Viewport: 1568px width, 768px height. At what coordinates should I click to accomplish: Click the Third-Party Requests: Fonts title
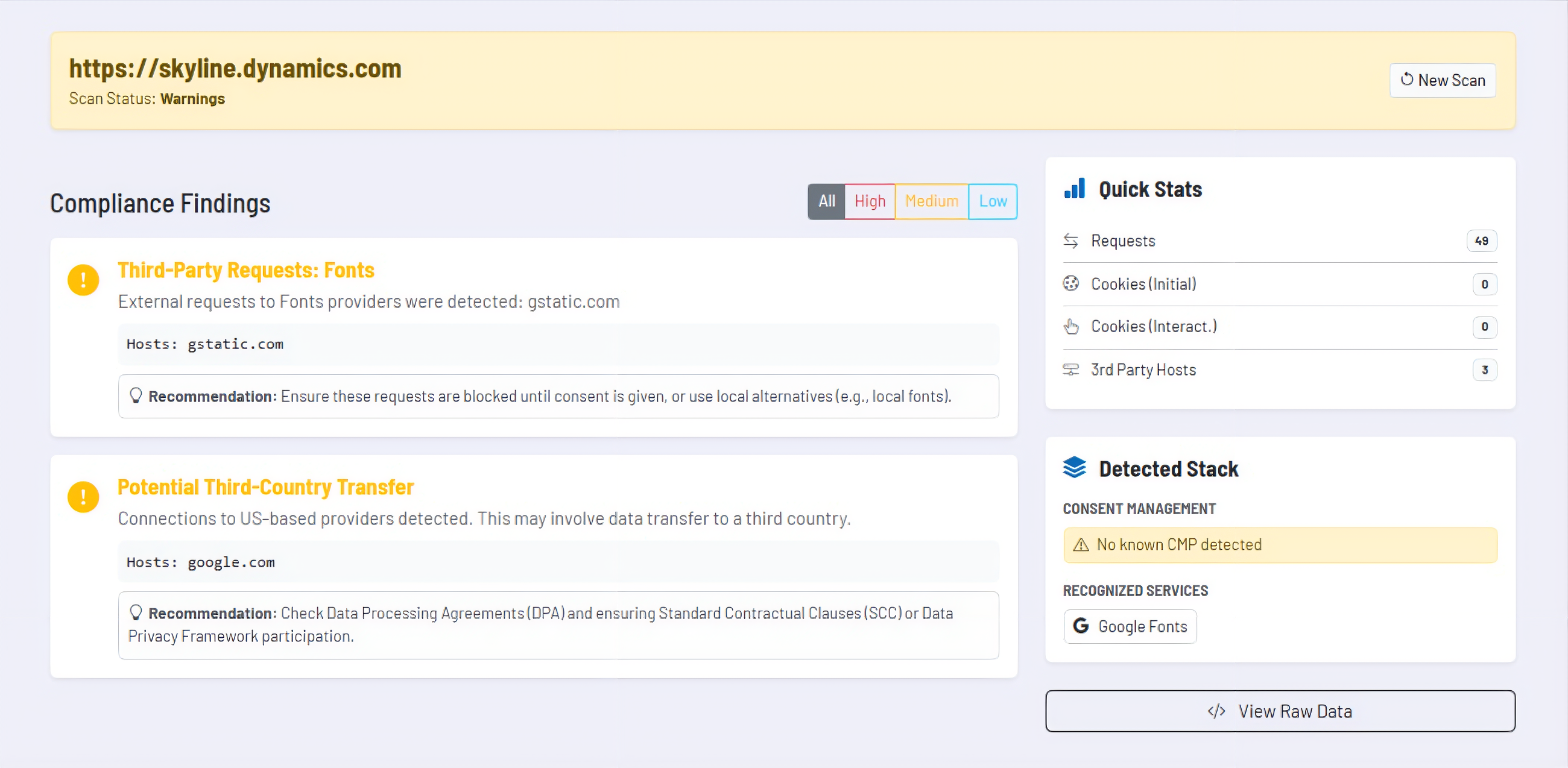click(246, 270)
